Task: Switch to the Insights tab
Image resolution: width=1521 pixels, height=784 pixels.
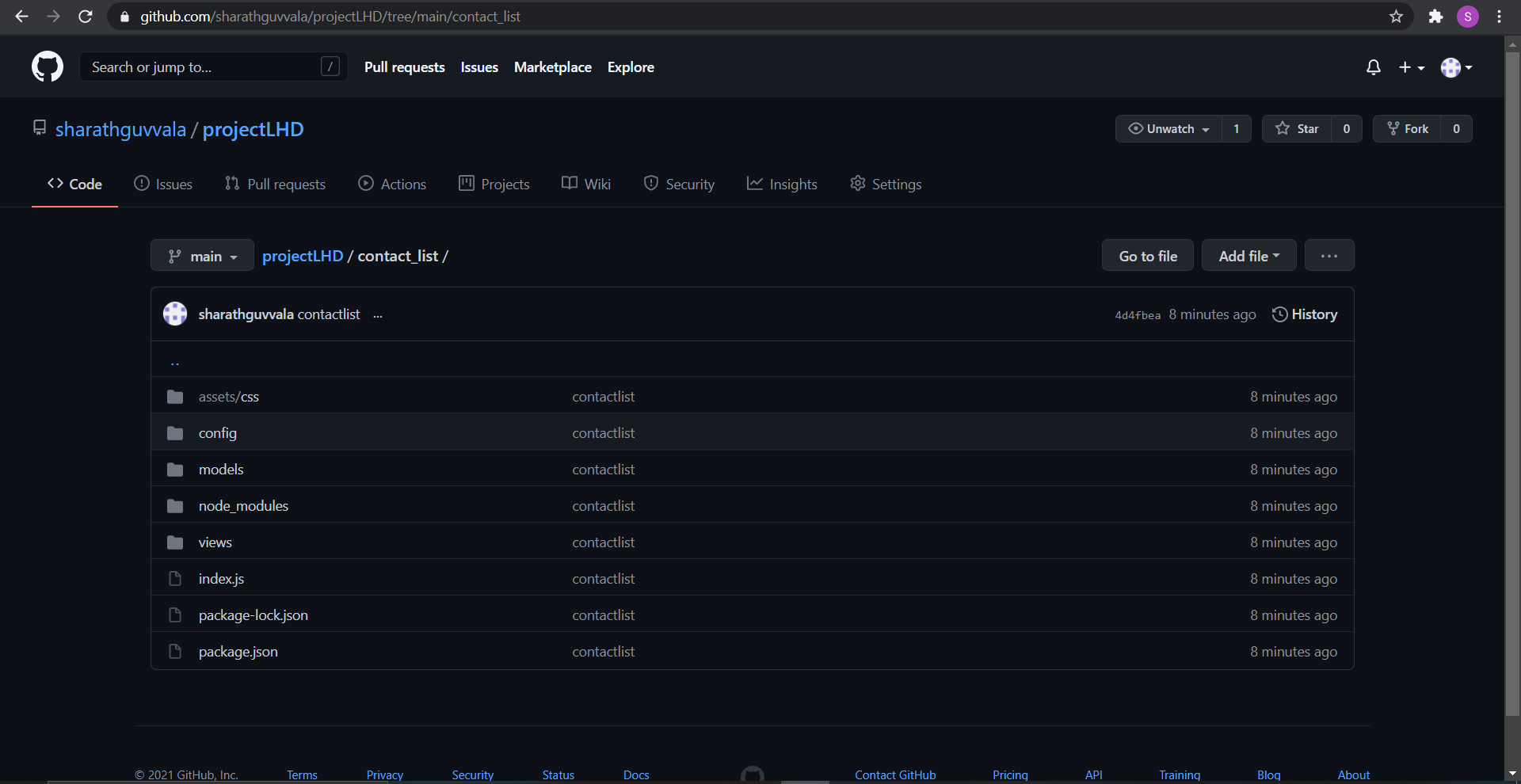Action: (x=782, y=184)
